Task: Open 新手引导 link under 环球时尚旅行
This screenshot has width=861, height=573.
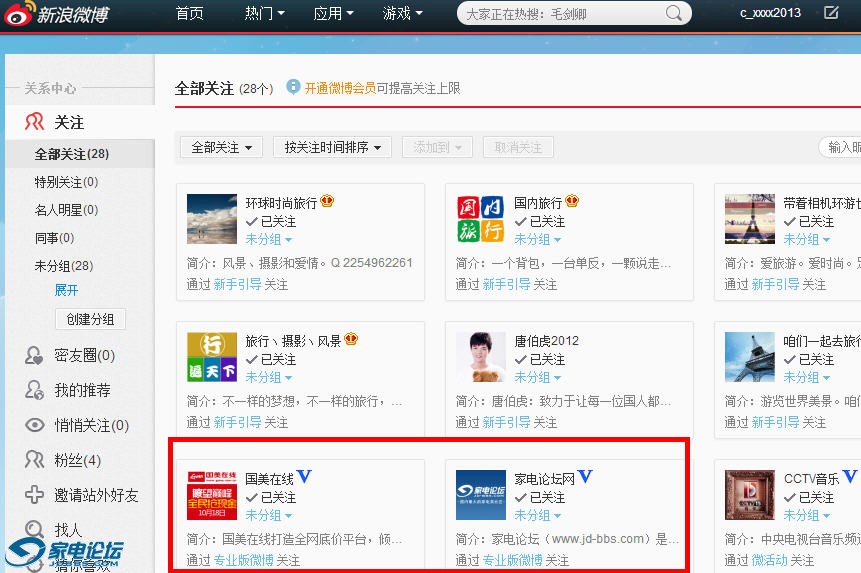Action: (237, 284)
